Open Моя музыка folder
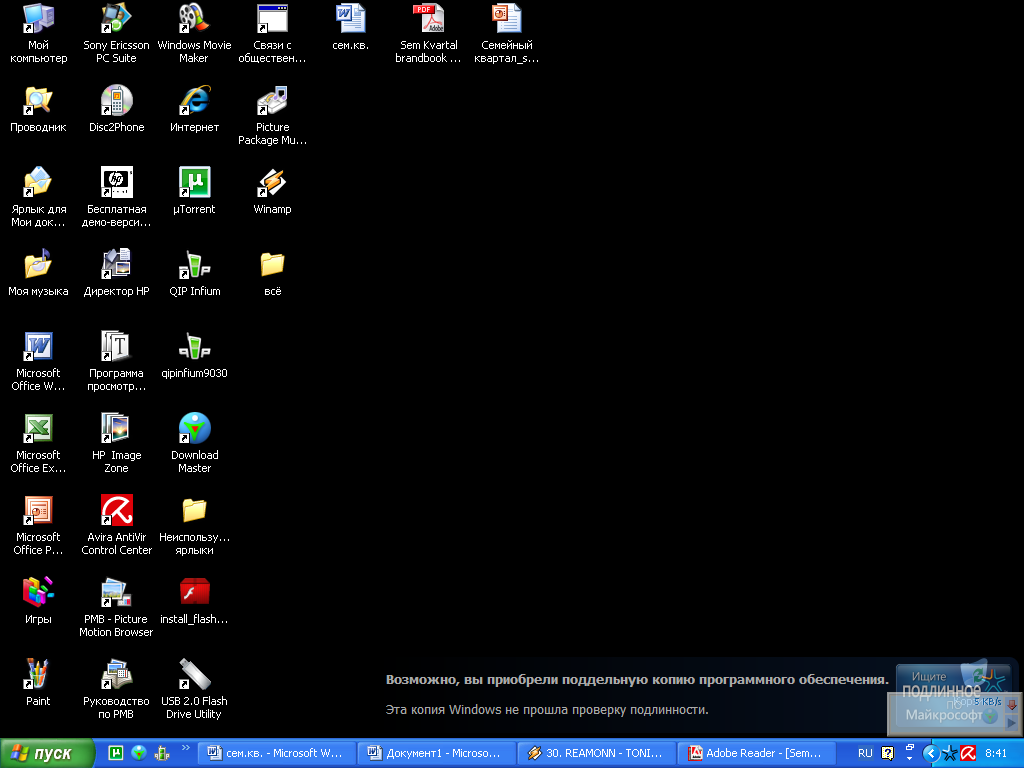Viewport: 1024px width, 768px height. click(x=38, y=274)
